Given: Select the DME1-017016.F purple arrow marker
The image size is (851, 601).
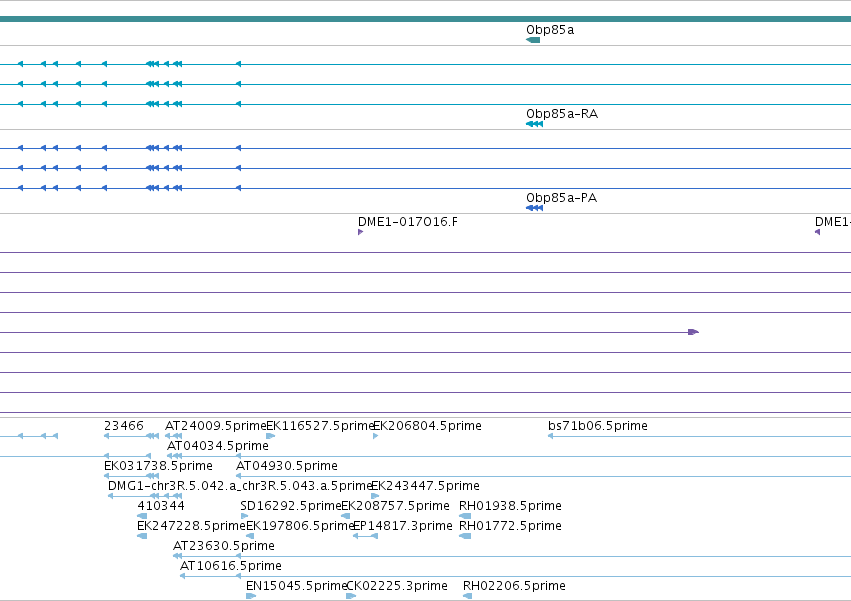Looking at the screenshot, I should pos(360,232).
